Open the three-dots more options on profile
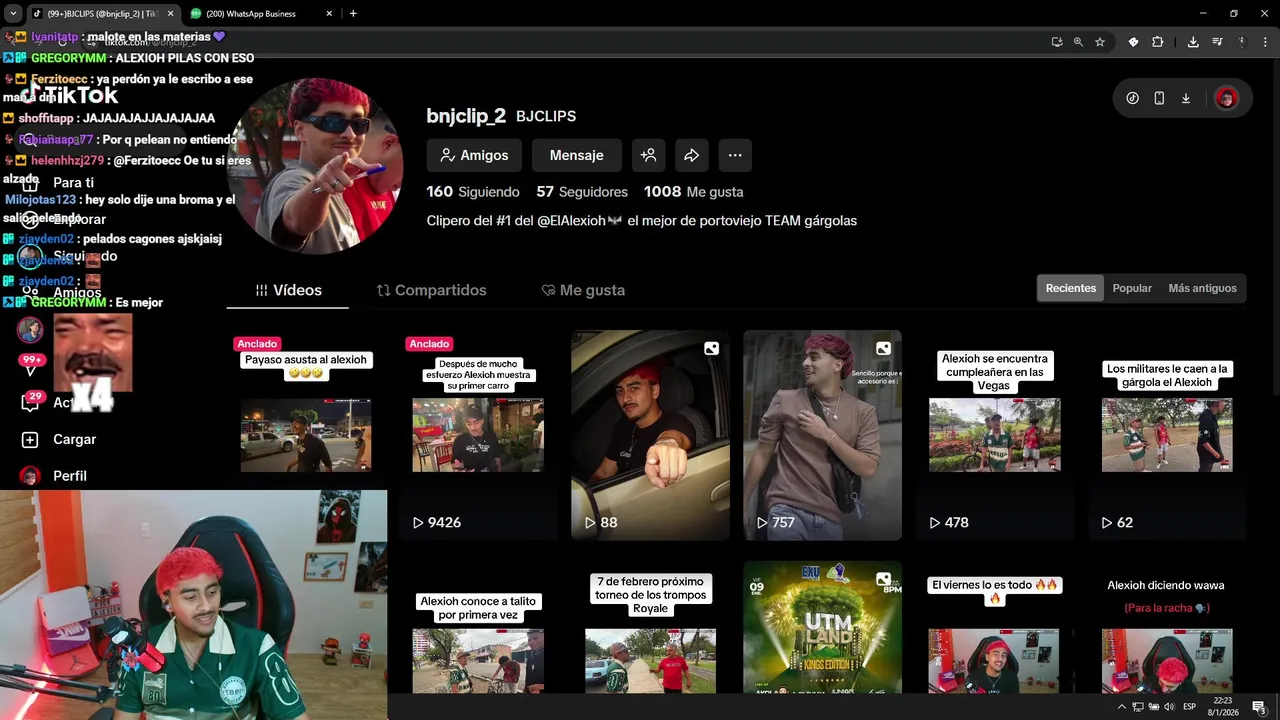Viewport: 1280px width, 720px height. click(735, 155)
